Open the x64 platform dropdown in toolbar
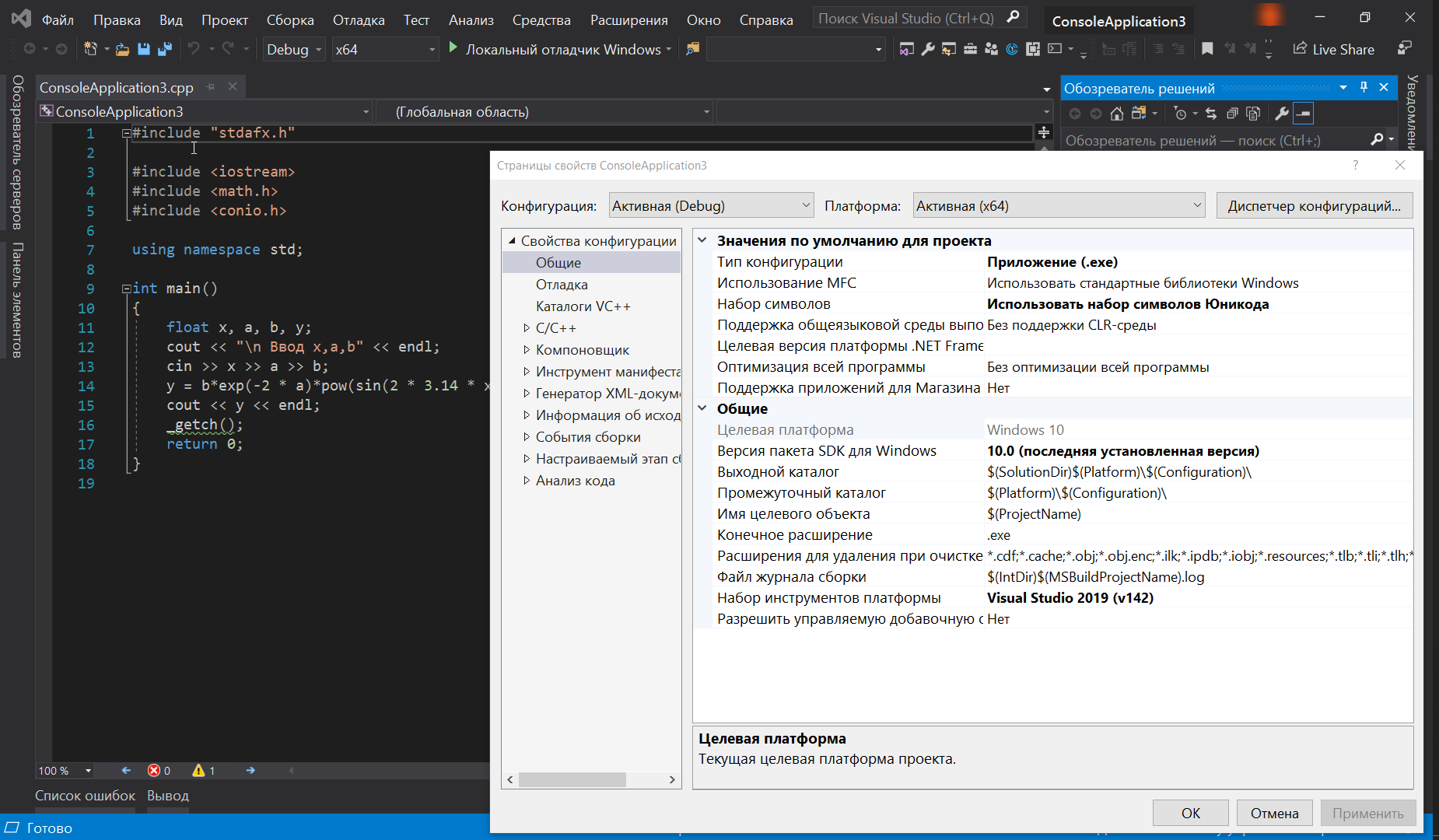This screenshot has width=1439, height=840. (x=385, y=49)
